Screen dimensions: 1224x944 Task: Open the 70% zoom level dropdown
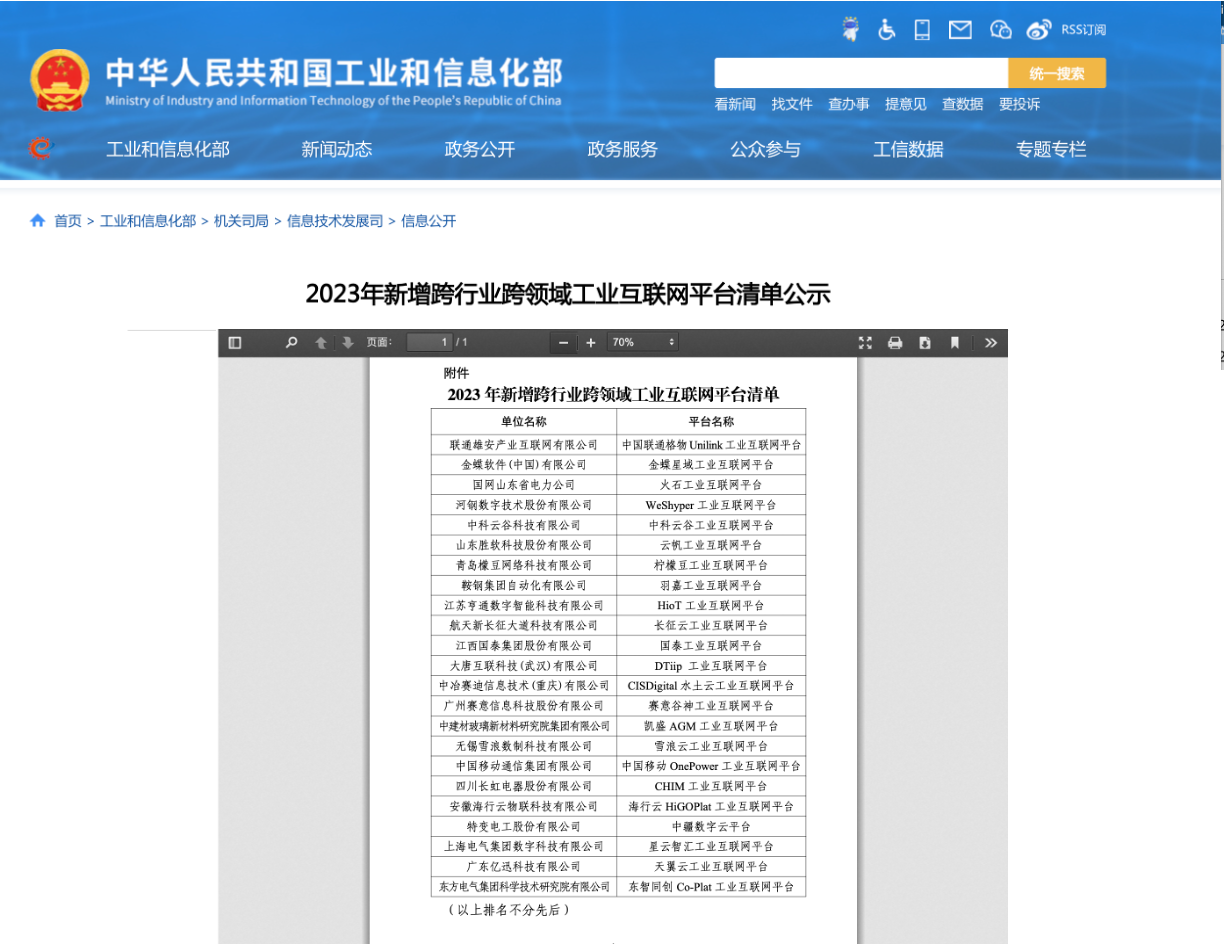pos(642,342)
